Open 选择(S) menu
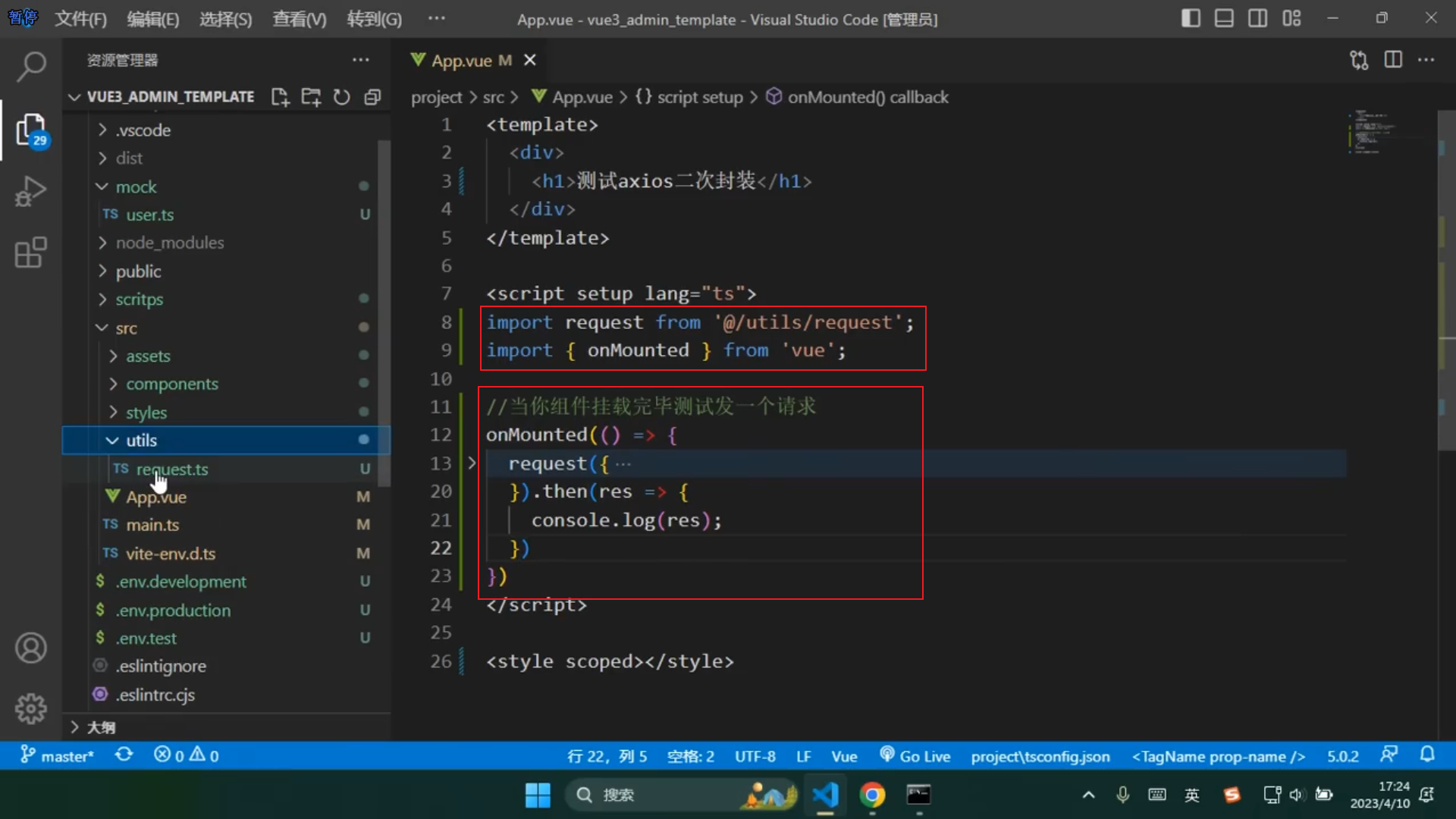 (225, 19)
